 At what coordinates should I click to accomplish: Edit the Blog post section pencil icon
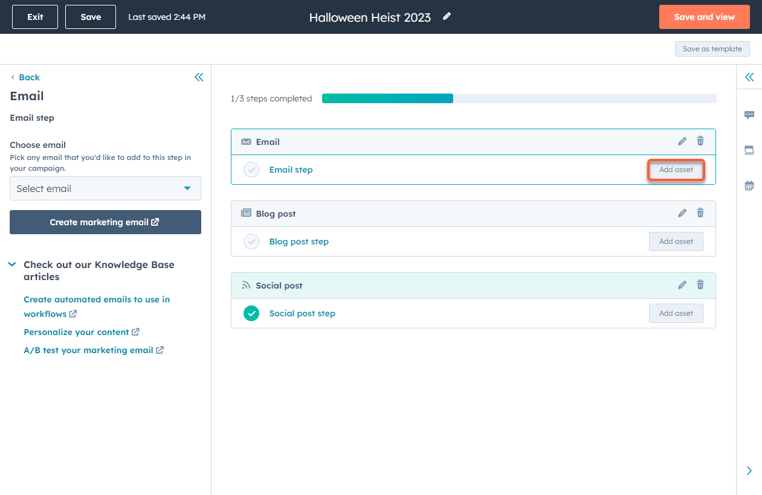(x=682, y=213)
